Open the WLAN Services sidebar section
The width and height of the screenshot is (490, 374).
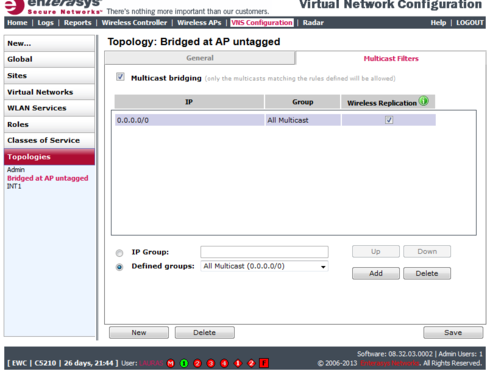click(49, 108)
